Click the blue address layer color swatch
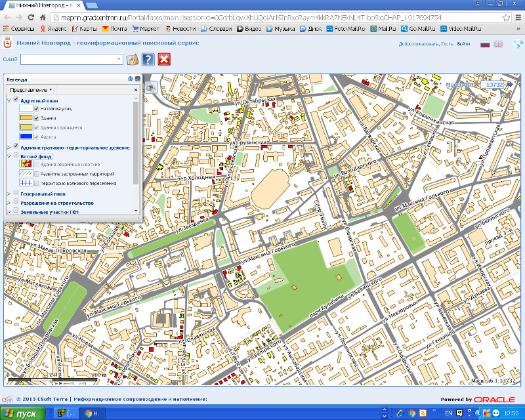The width and height of the screenshot is (525, 420). (x=26, y=136)
